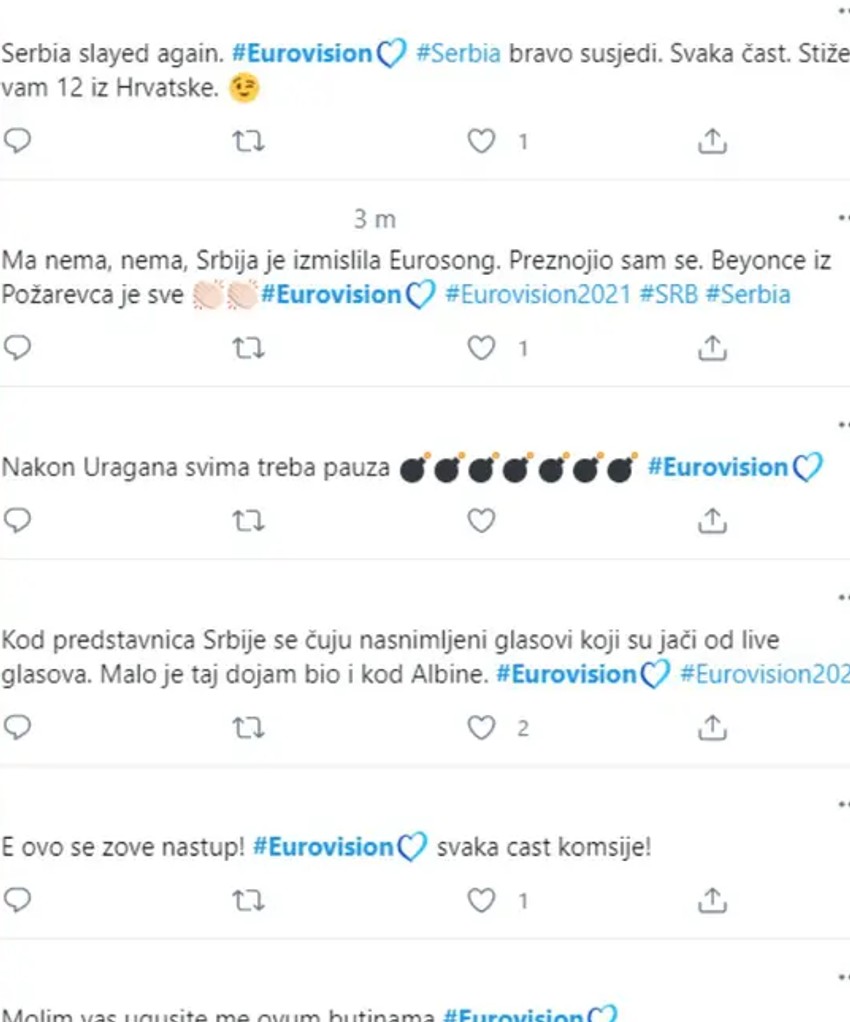Like the 'Beyonce iz Požarevca' tweet

[482, 348]
